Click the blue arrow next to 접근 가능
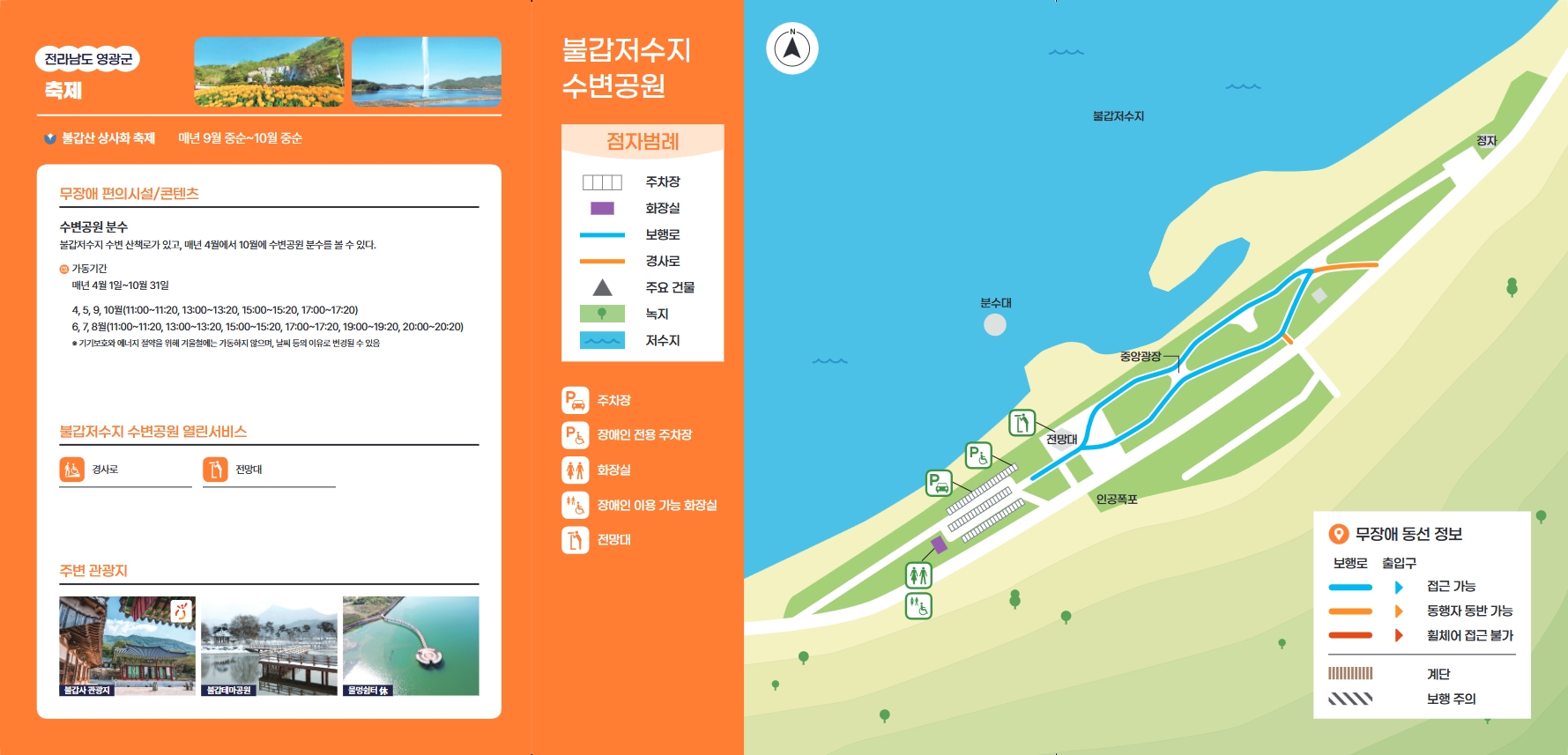 1399,587
